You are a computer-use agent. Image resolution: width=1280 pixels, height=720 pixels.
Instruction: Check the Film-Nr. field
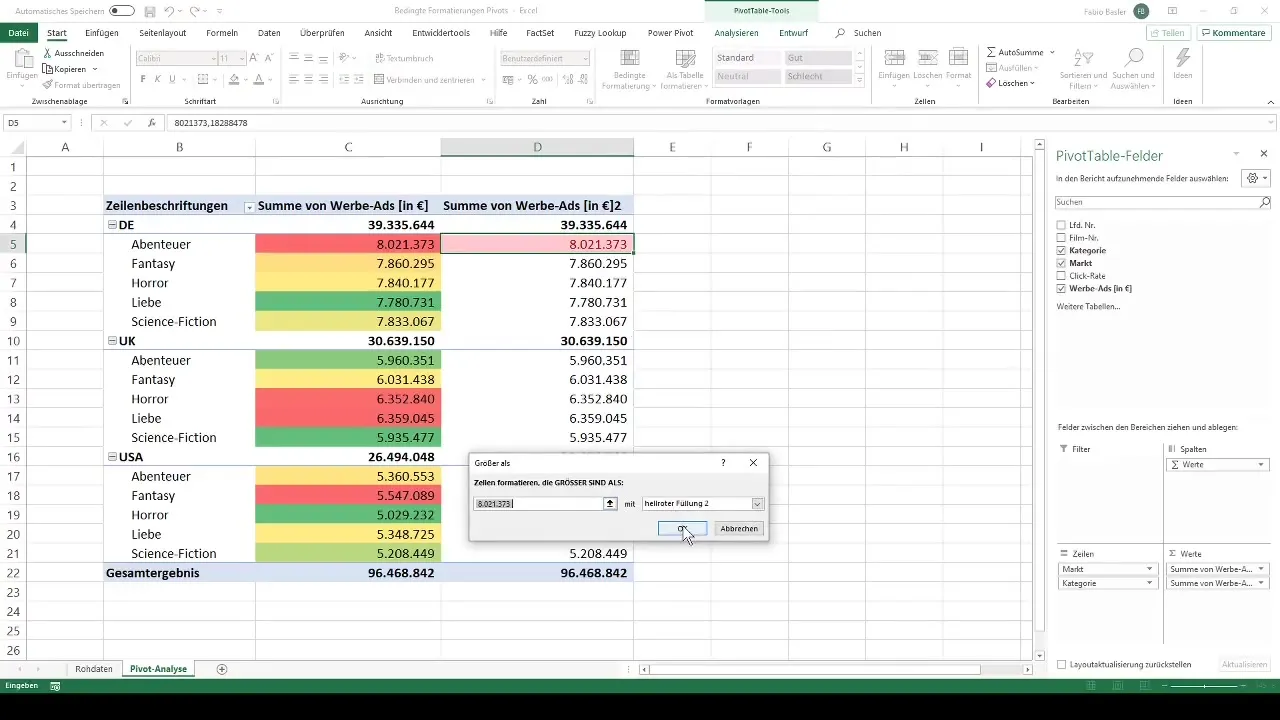coord(1061,237)
